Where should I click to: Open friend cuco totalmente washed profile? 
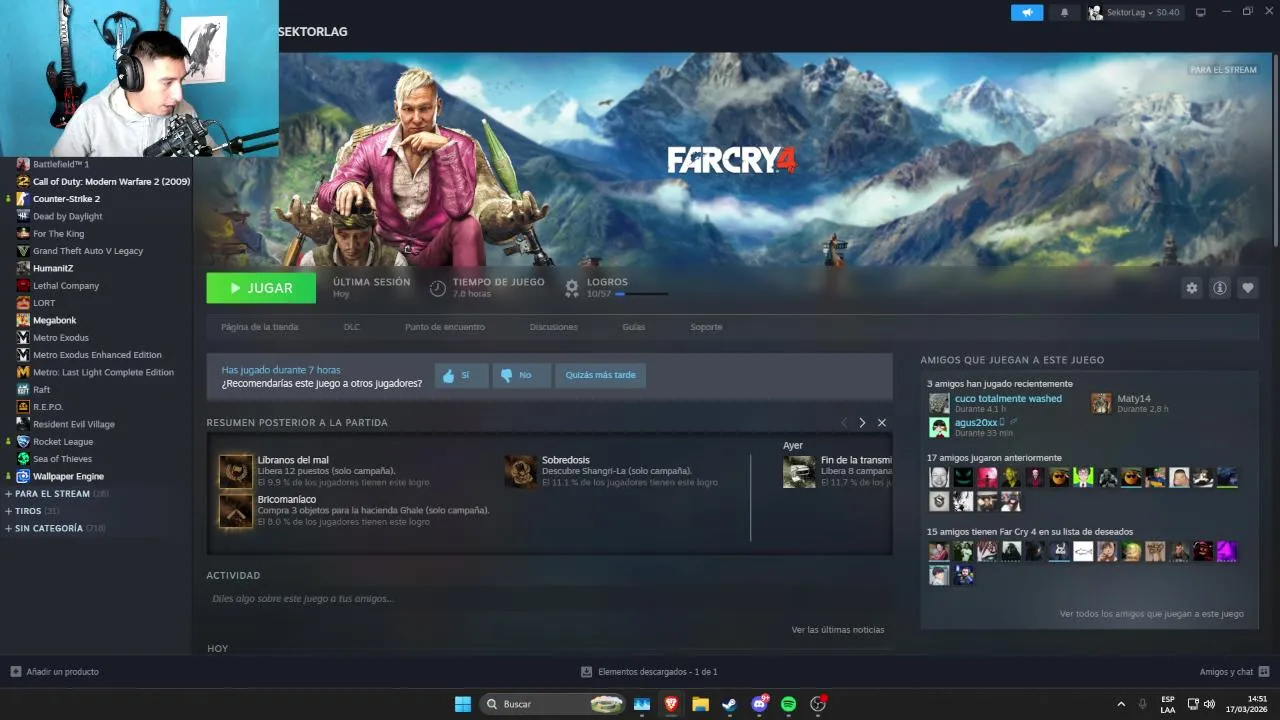(x=1008, y=399)
